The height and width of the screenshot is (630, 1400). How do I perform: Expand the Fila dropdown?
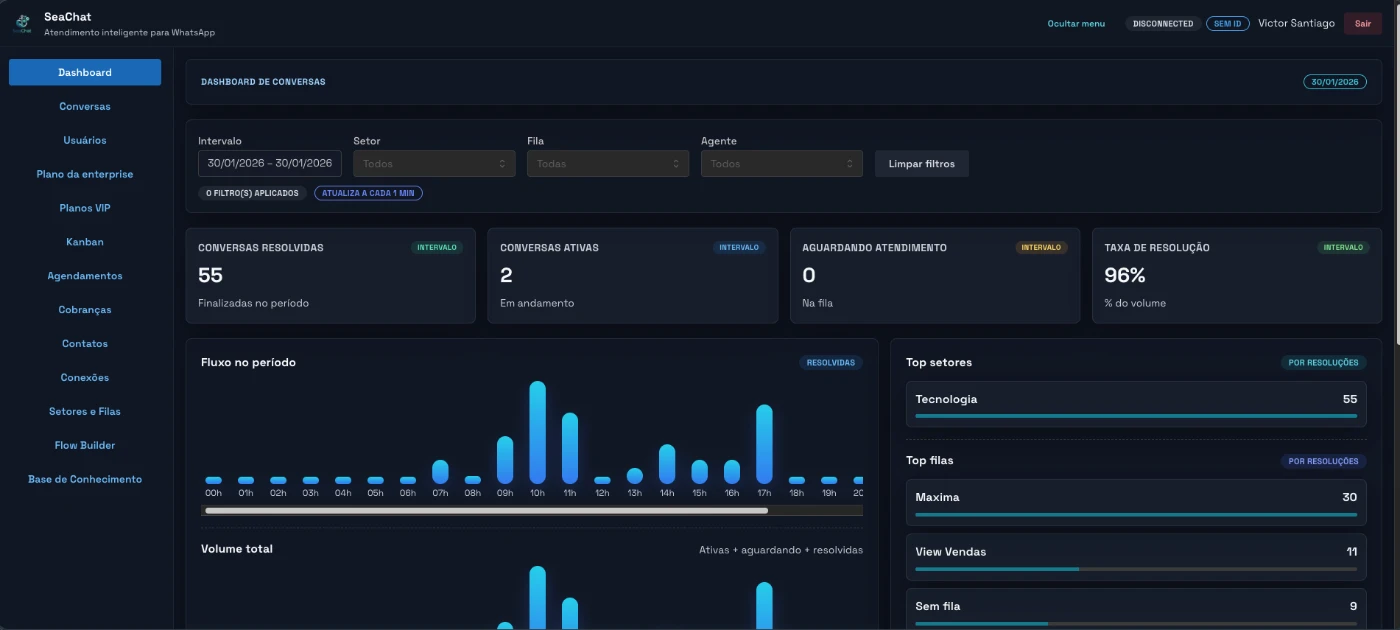607,164
